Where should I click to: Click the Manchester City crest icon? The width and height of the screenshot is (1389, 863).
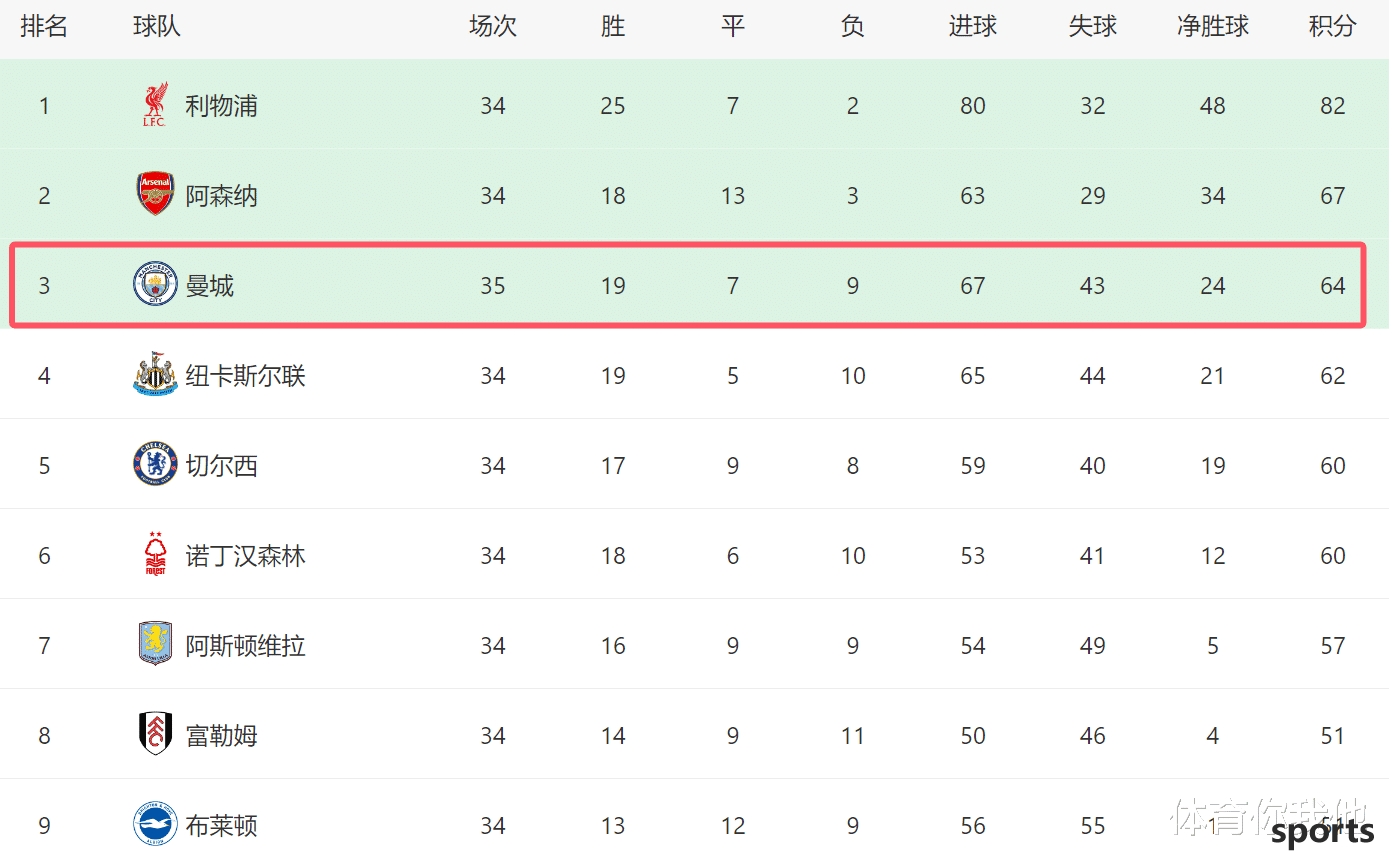[x=155, y=285]
